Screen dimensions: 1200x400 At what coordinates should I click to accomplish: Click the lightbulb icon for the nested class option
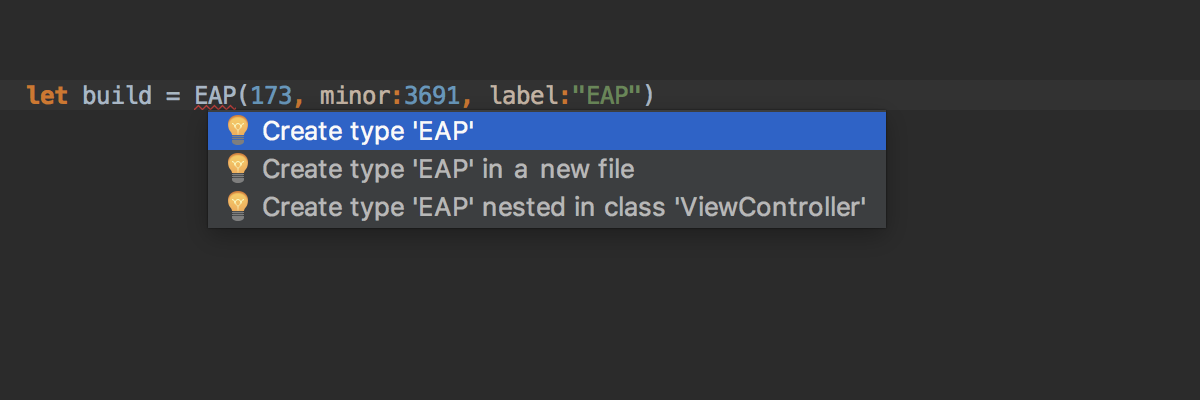tap(237, 207)
